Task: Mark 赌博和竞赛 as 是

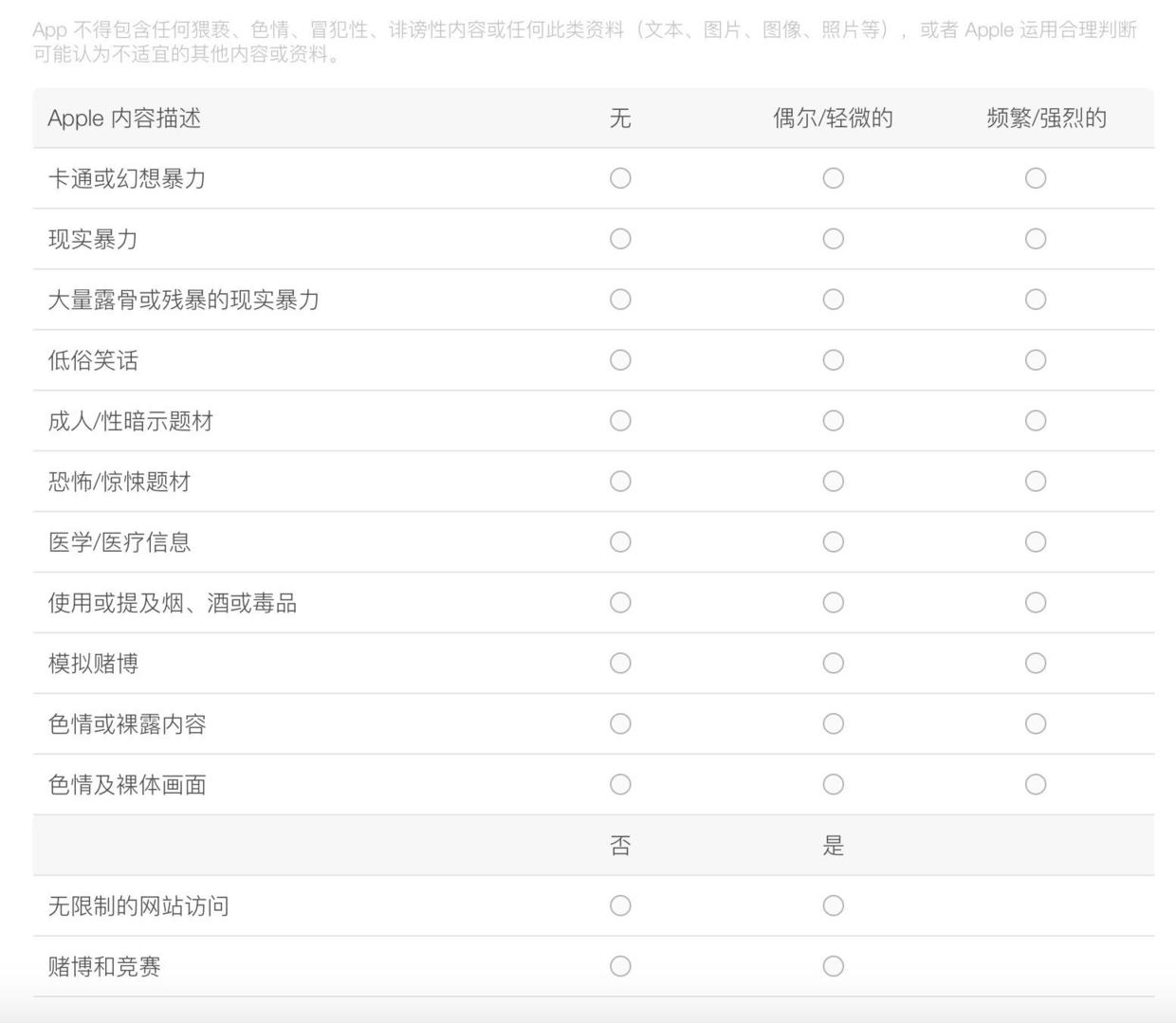Action: (x=833, y=966)
